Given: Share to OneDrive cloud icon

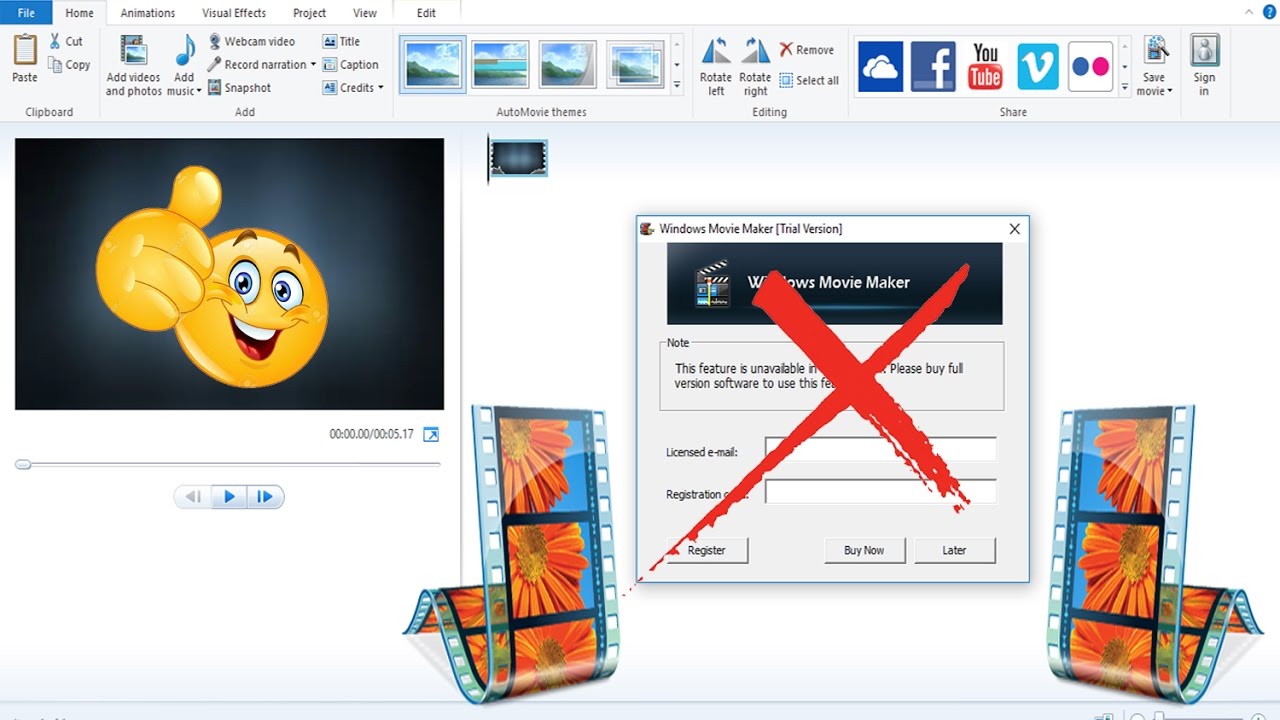Looking at the screenshot, I should pos(881,67).
